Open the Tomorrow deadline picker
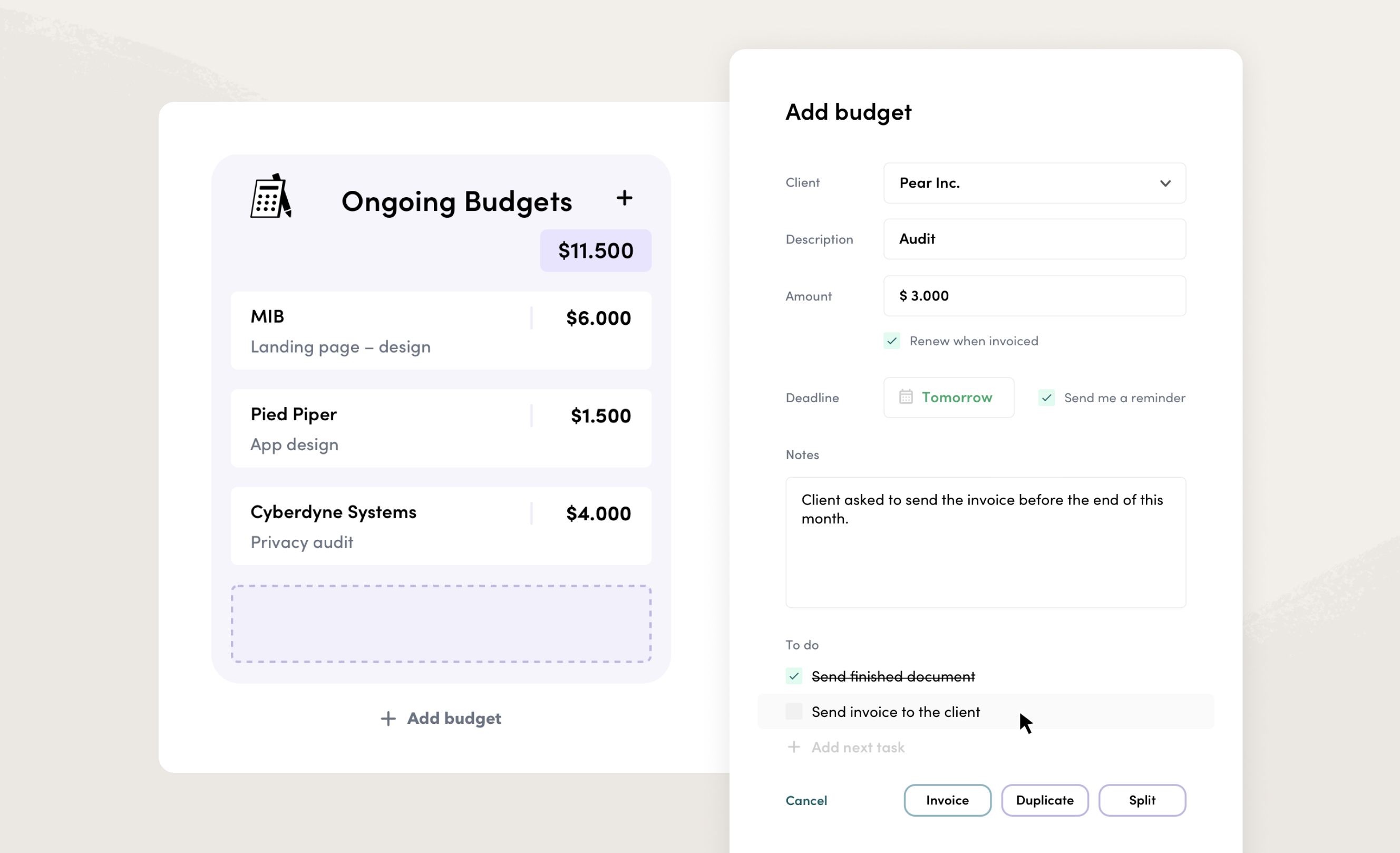 point(948,397)
